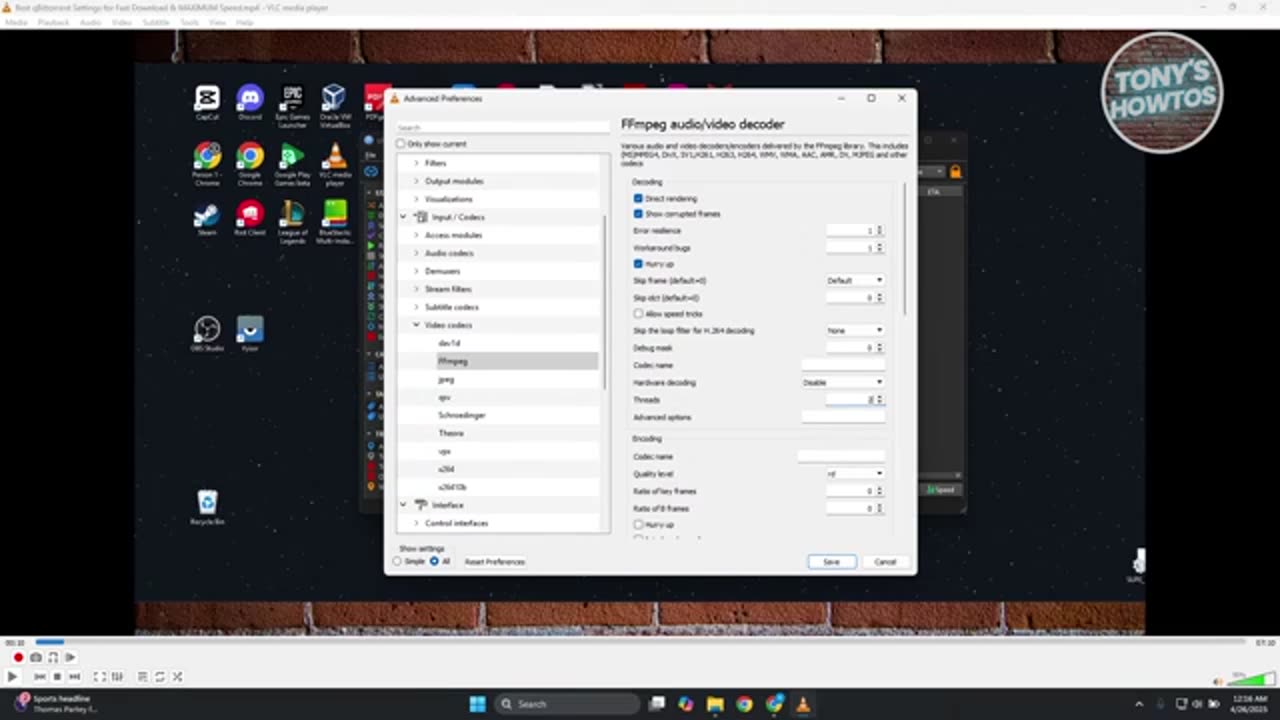Open Skip frame Default dropdown
Image resolution: width=1280 pixels, height=720 pixels.
point(855,281)
